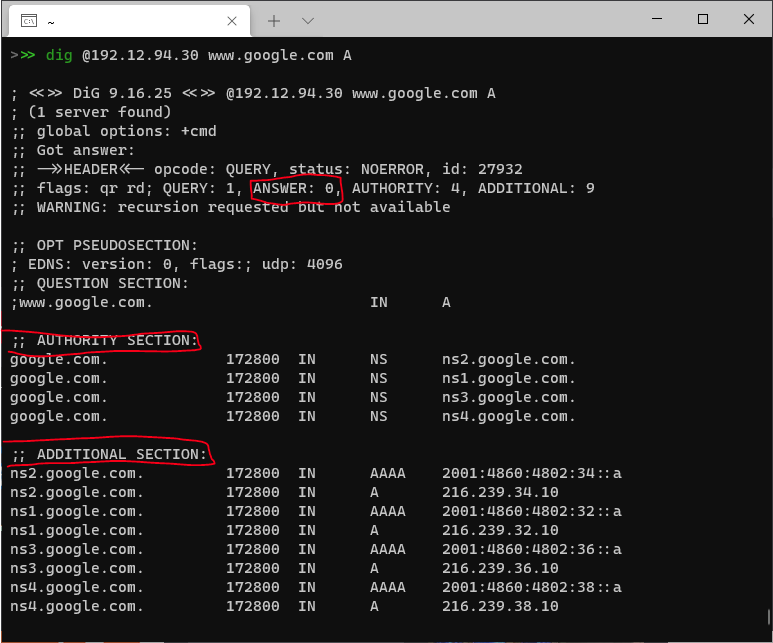
Task: Close the terminal window
Action: (748, 19)
